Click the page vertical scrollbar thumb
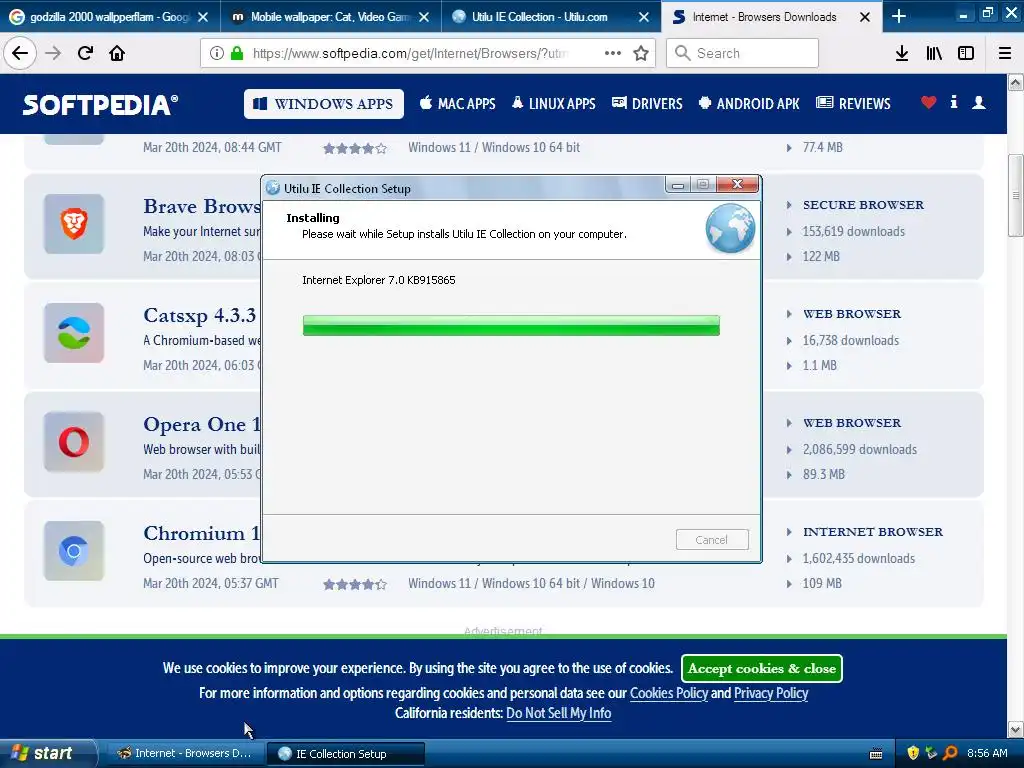1024x768 pixels. [1016, 195]
